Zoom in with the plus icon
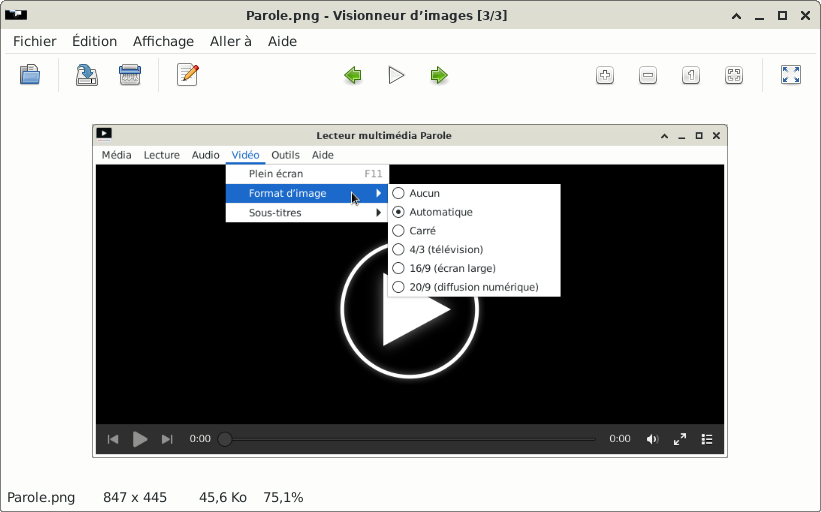Image resolution: width=821 pixels, height=512 pixels. (x=605, y=75)
